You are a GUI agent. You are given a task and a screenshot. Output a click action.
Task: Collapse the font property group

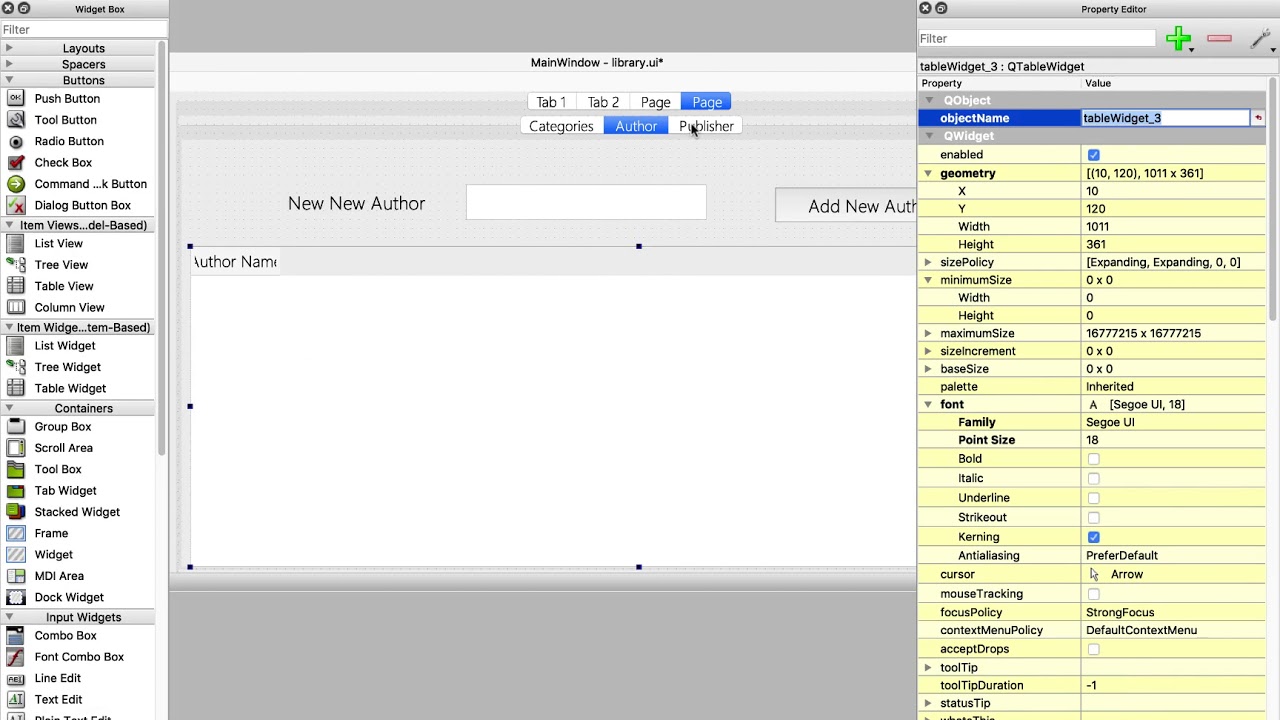tap(928, 404)
